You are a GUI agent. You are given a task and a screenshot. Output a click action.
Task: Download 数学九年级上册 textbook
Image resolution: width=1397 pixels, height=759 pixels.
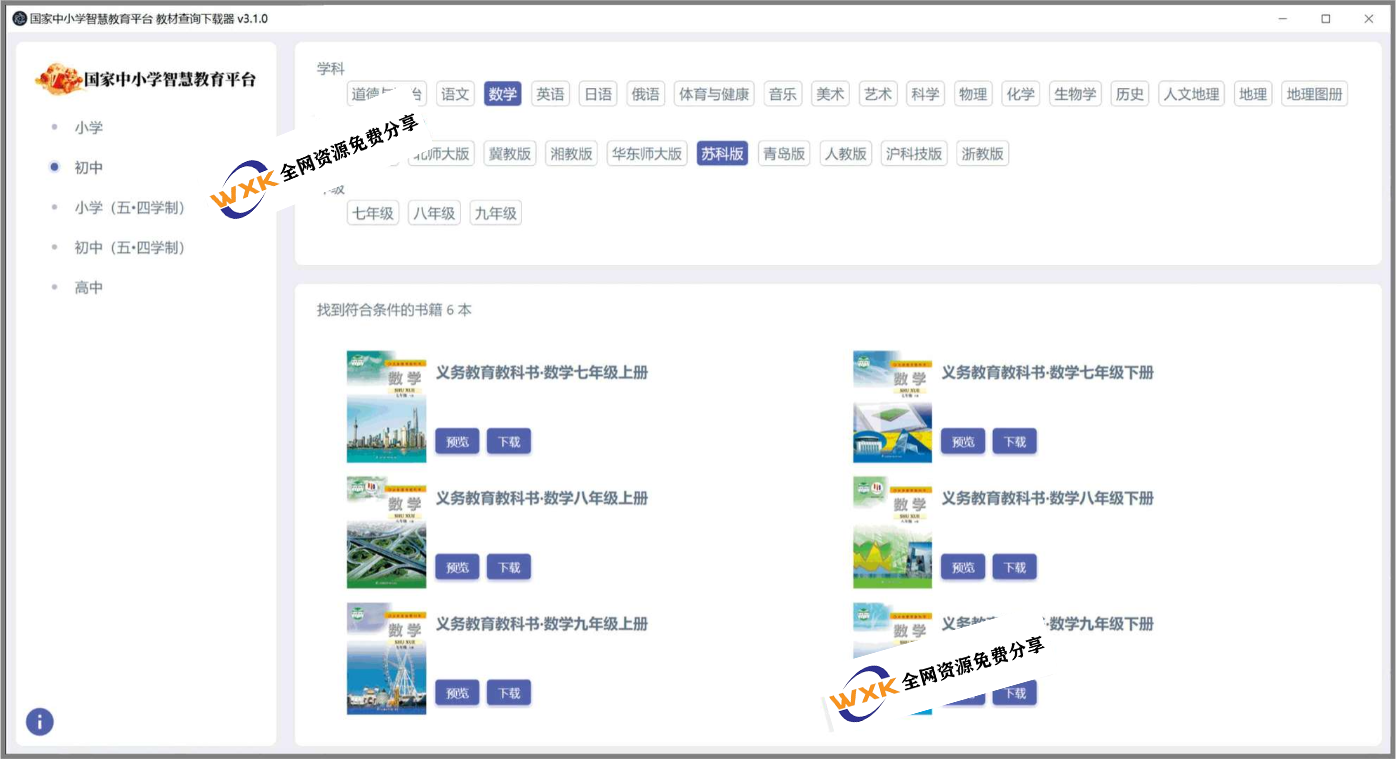click(509, 693)
